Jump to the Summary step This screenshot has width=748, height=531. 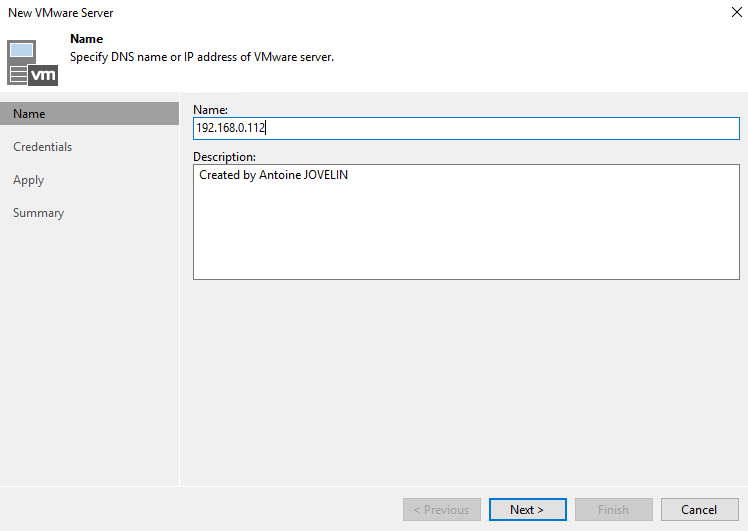(39, 213)
